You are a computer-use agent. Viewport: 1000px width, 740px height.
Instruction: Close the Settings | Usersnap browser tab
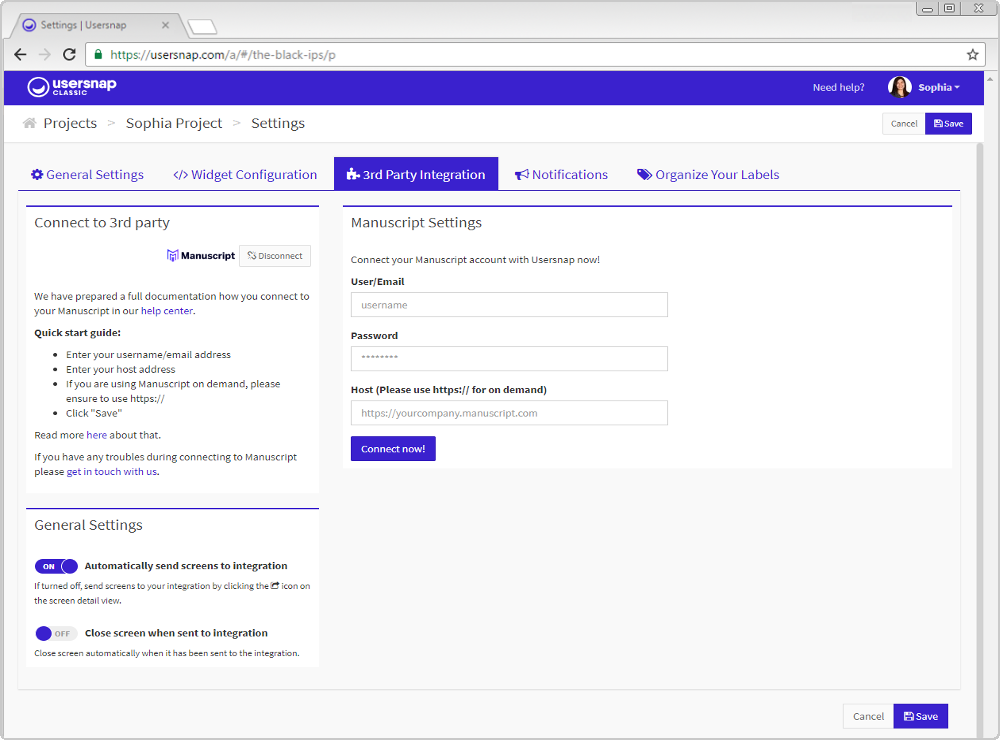point(165,26)
